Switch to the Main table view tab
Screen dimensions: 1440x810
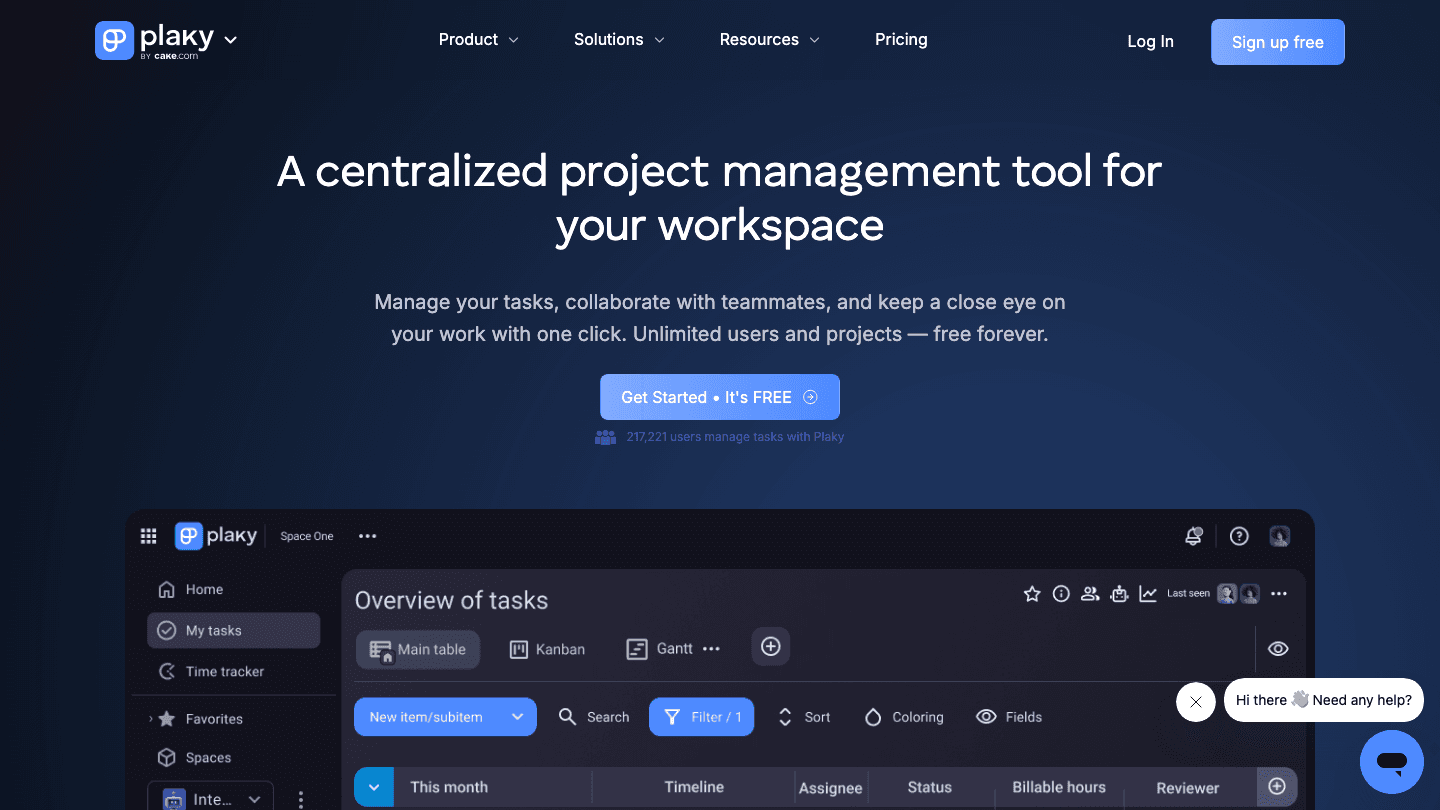point(418,649)
